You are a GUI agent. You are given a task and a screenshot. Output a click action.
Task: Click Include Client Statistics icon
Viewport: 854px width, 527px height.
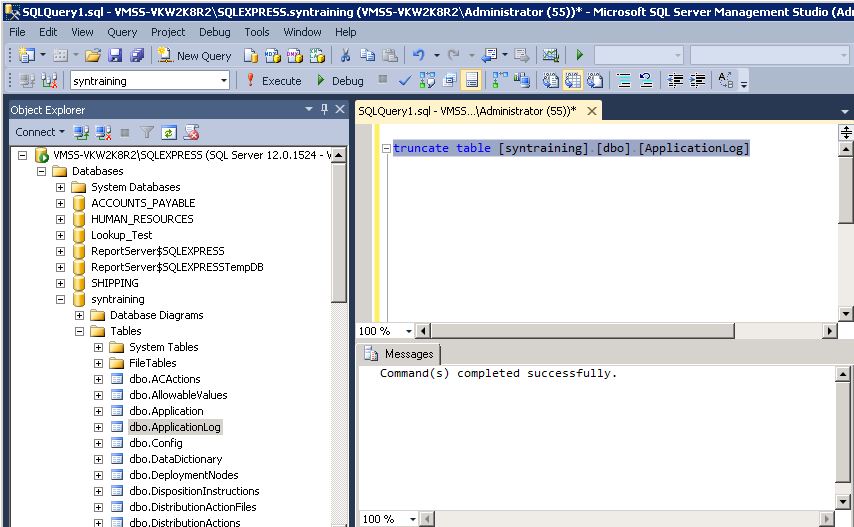click(522, 81)
